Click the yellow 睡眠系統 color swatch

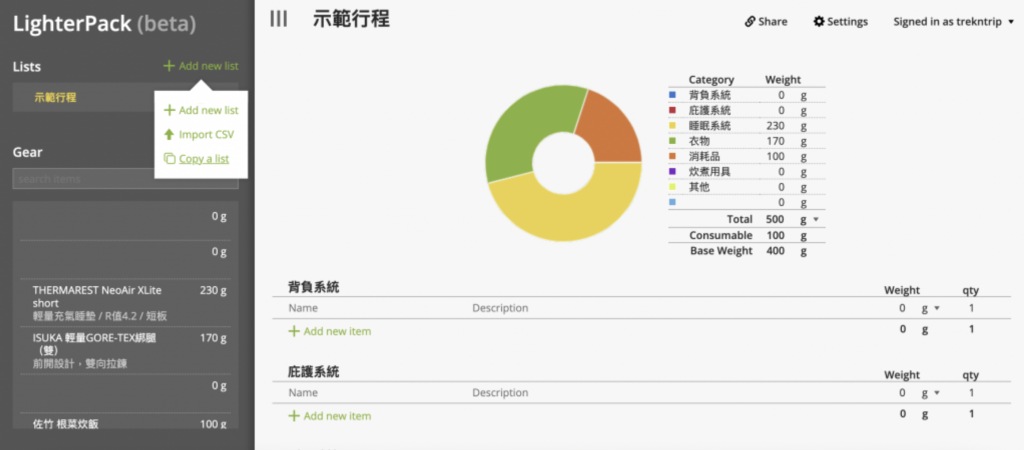pos(673,125)
